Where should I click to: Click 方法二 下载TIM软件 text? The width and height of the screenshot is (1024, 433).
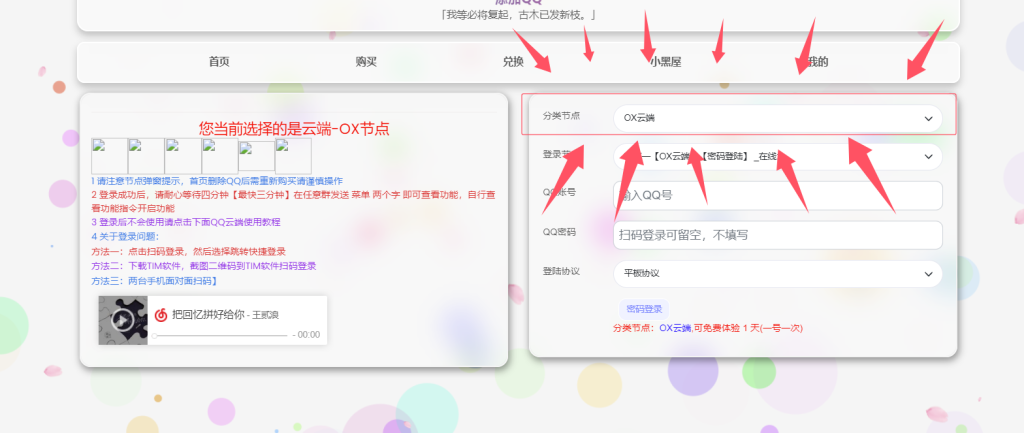tap(204, 266)
